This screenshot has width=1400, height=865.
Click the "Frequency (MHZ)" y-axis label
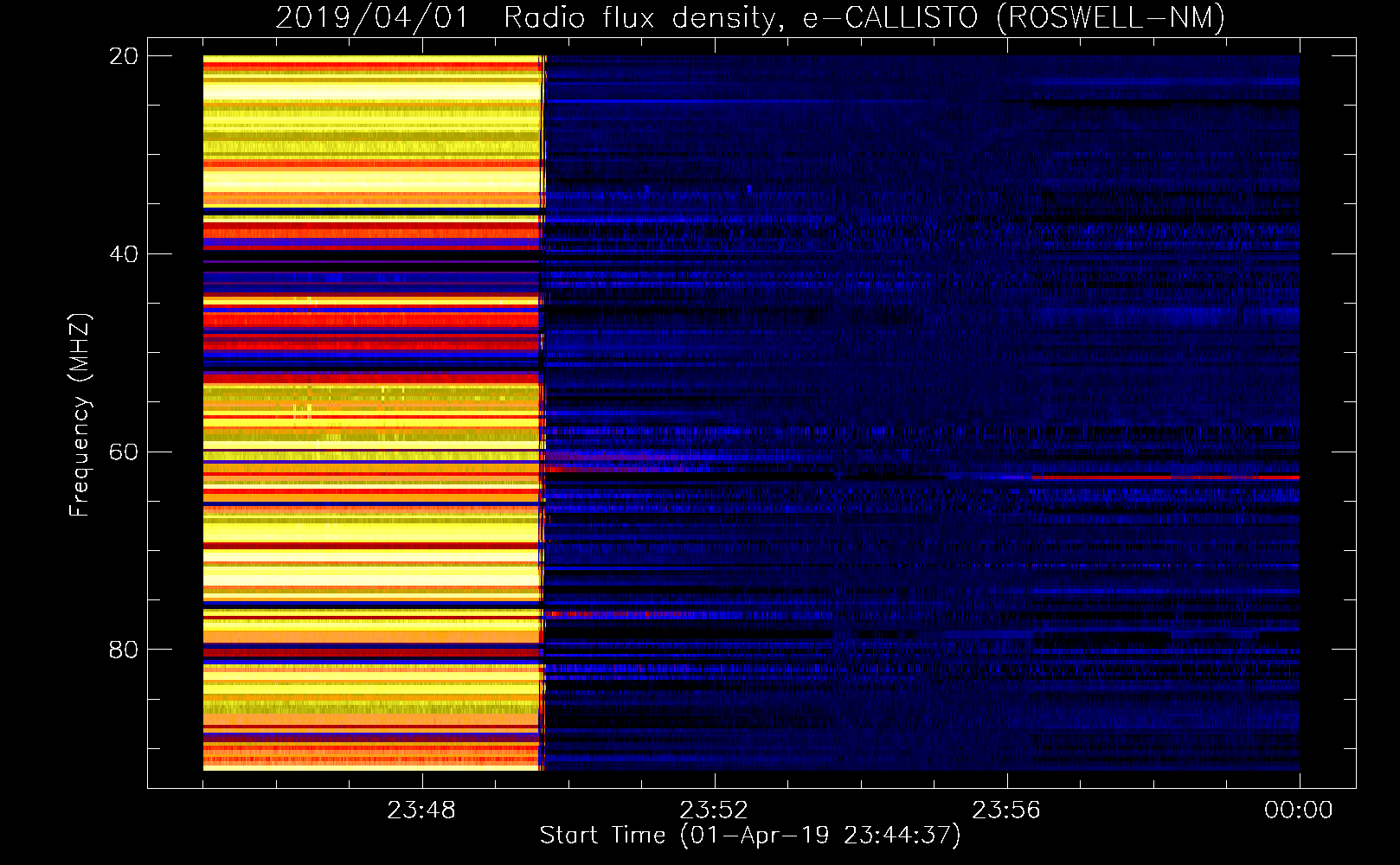(x=79, y=415)
